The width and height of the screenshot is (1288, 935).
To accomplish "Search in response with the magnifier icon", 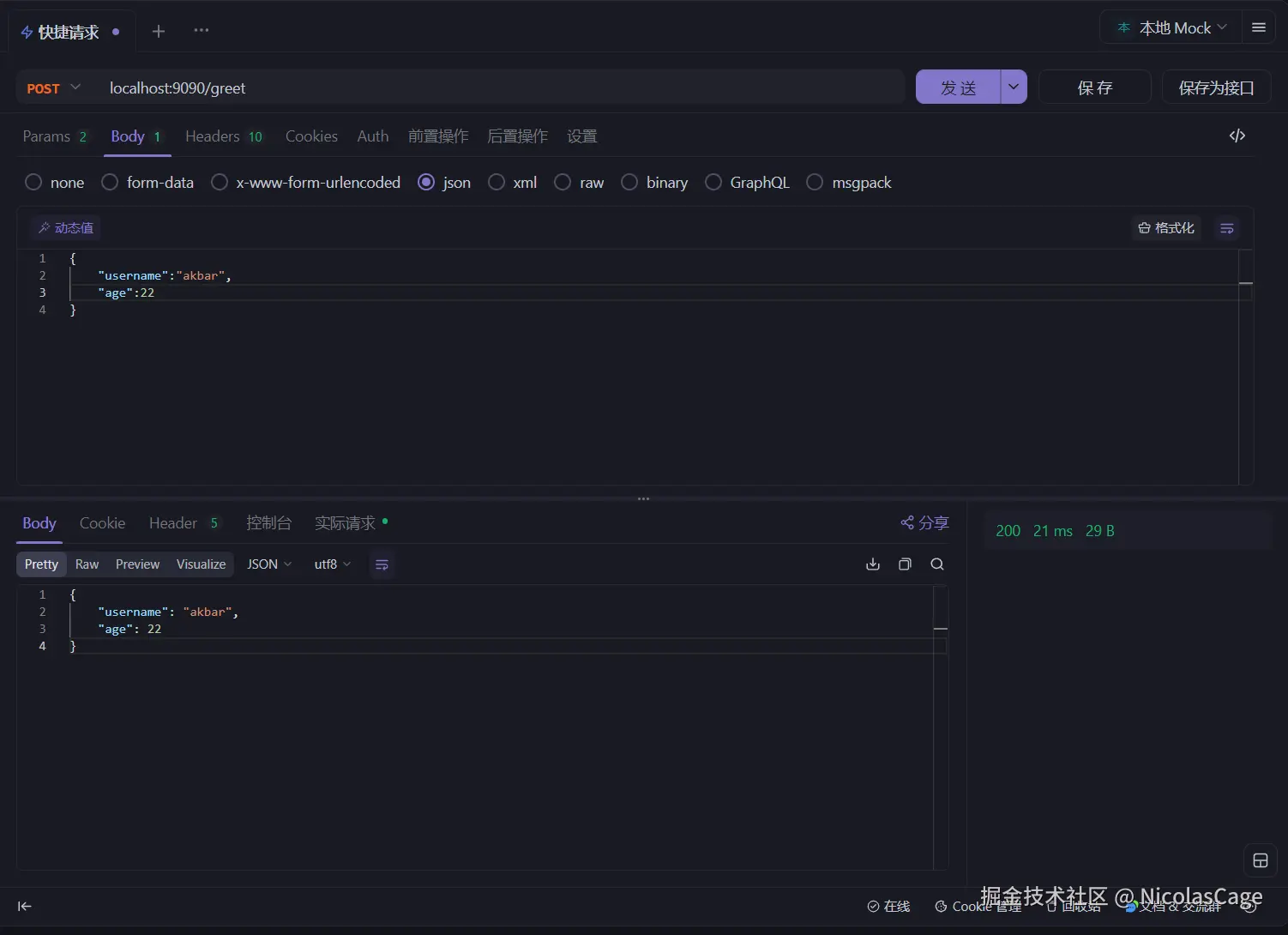I will 937,564.
